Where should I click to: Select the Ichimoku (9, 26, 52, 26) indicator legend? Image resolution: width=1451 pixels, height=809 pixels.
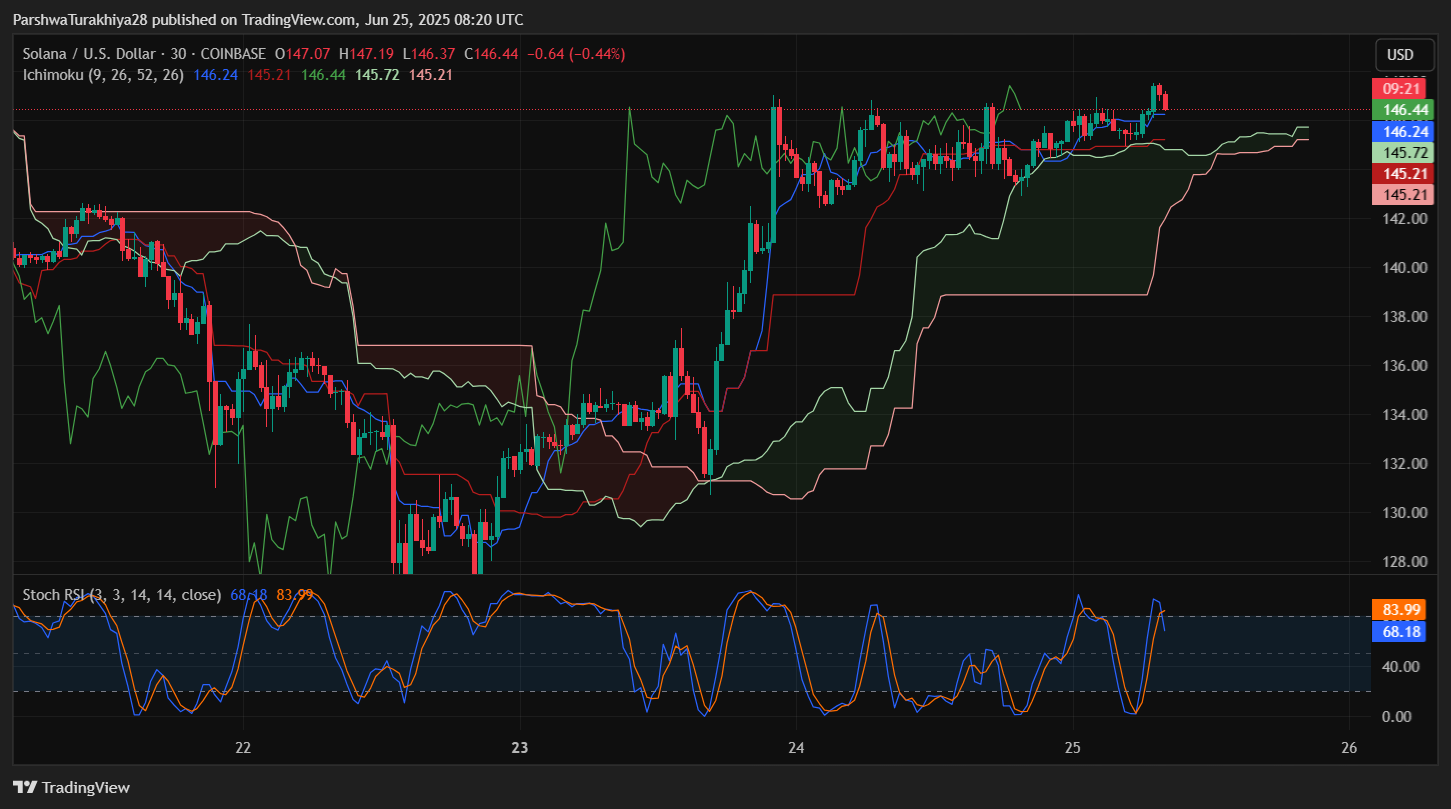(x=103, y=74)
